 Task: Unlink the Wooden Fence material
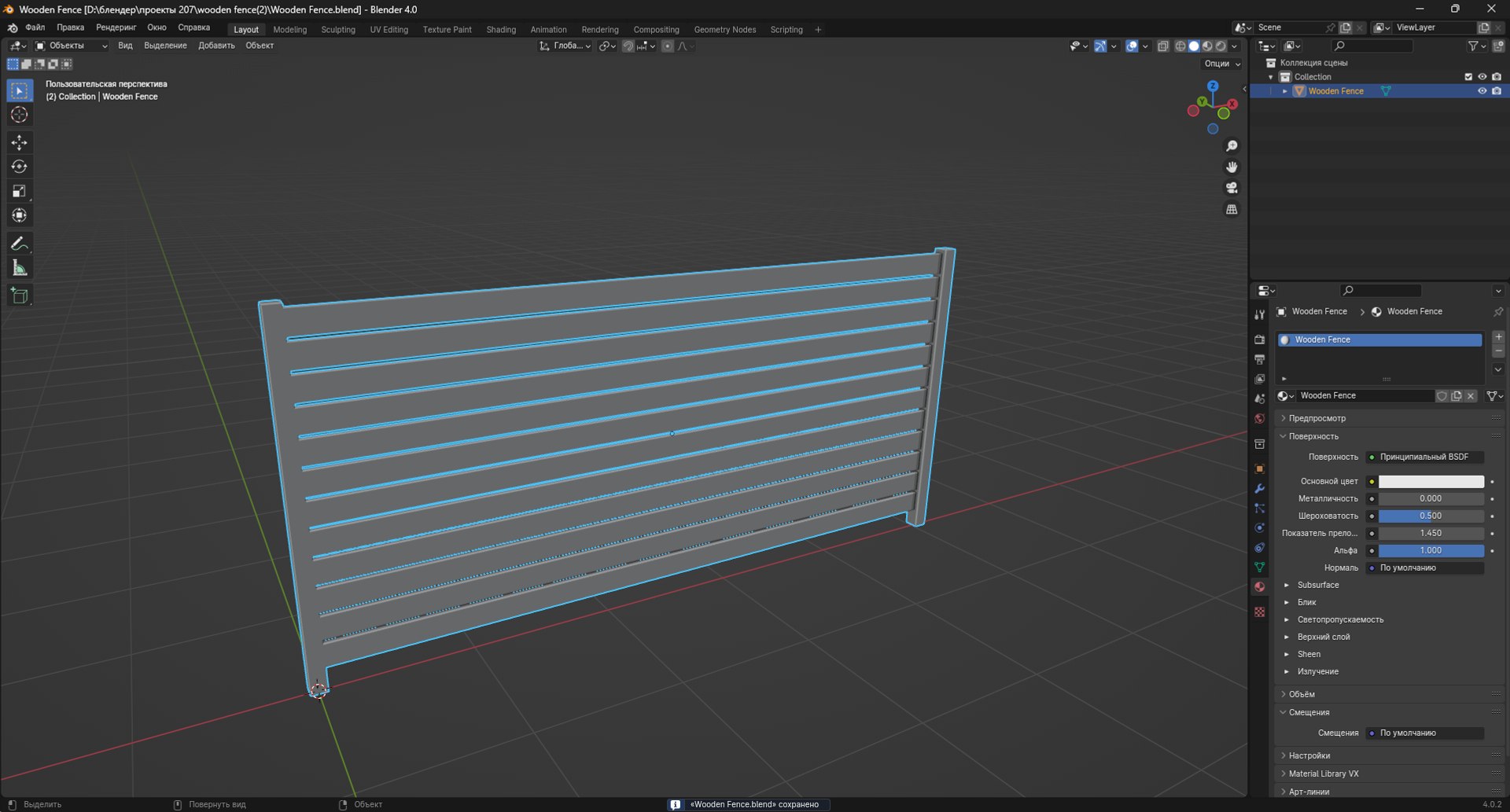point(1471,396)
